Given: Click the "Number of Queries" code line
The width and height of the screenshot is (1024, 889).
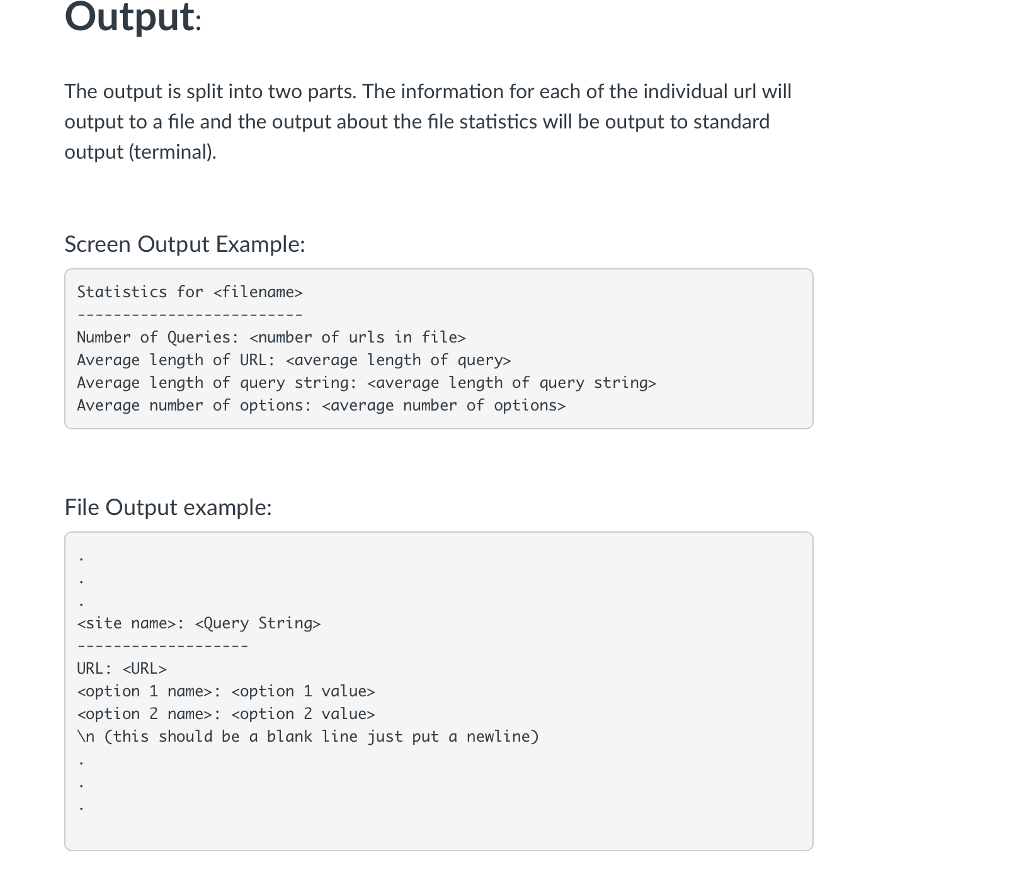Looking at the screenshot, I should 271,338.
